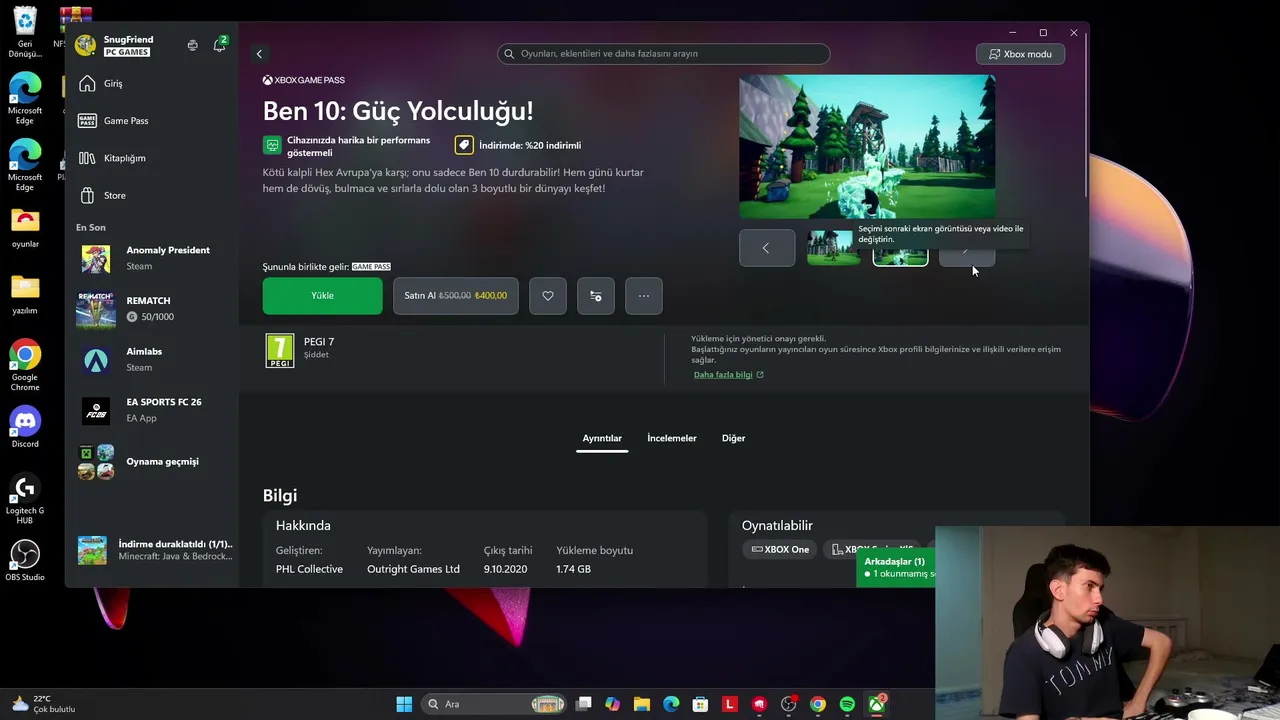
Task: Click the taskbar Ara search box
Action: 494,704
